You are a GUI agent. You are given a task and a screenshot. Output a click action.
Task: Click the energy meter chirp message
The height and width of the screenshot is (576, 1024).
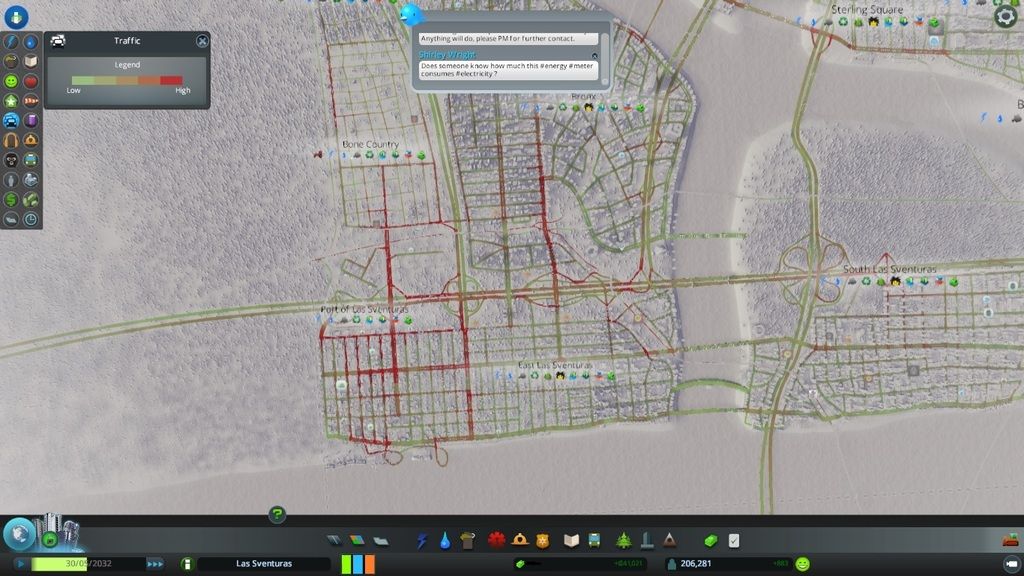(x=507, y=70)
